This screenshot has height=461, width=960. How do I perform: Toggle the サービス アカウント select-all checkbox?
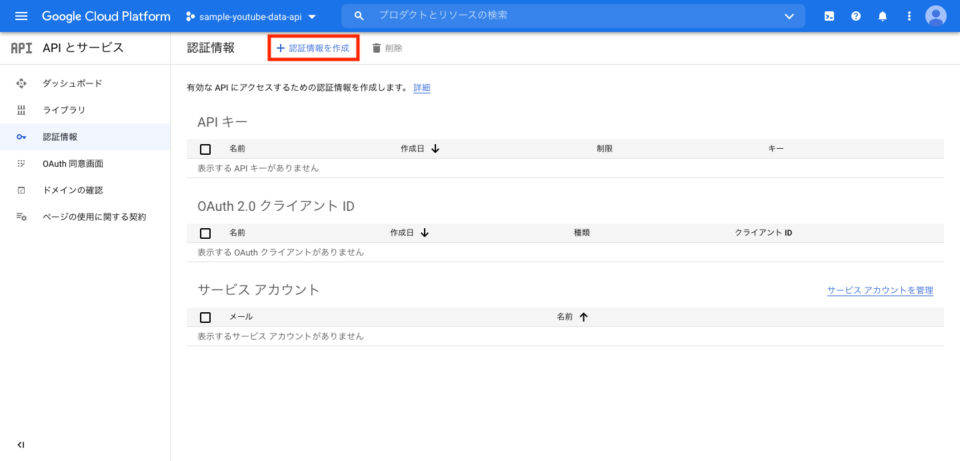(206, 317)
